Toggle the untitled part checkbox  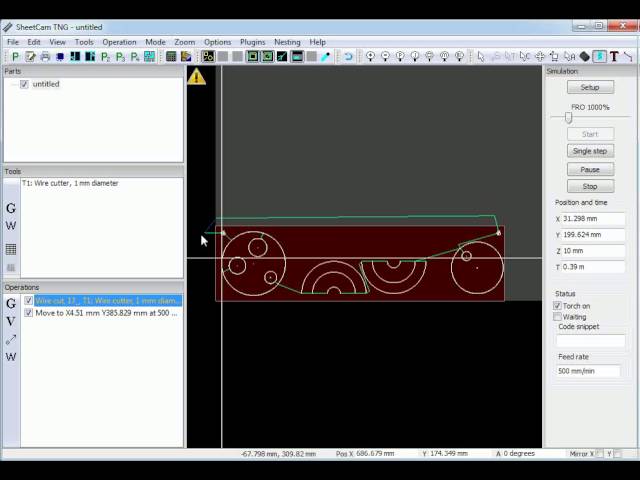24,84
